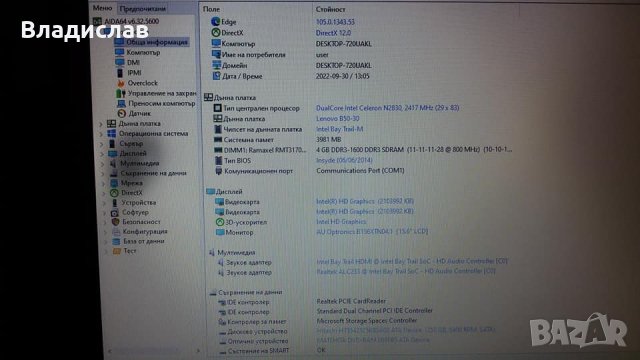The image size is (640, 360).
Task: Select the AIDA64 v6.32.5600 root node
Action: [x=131, y=21]
